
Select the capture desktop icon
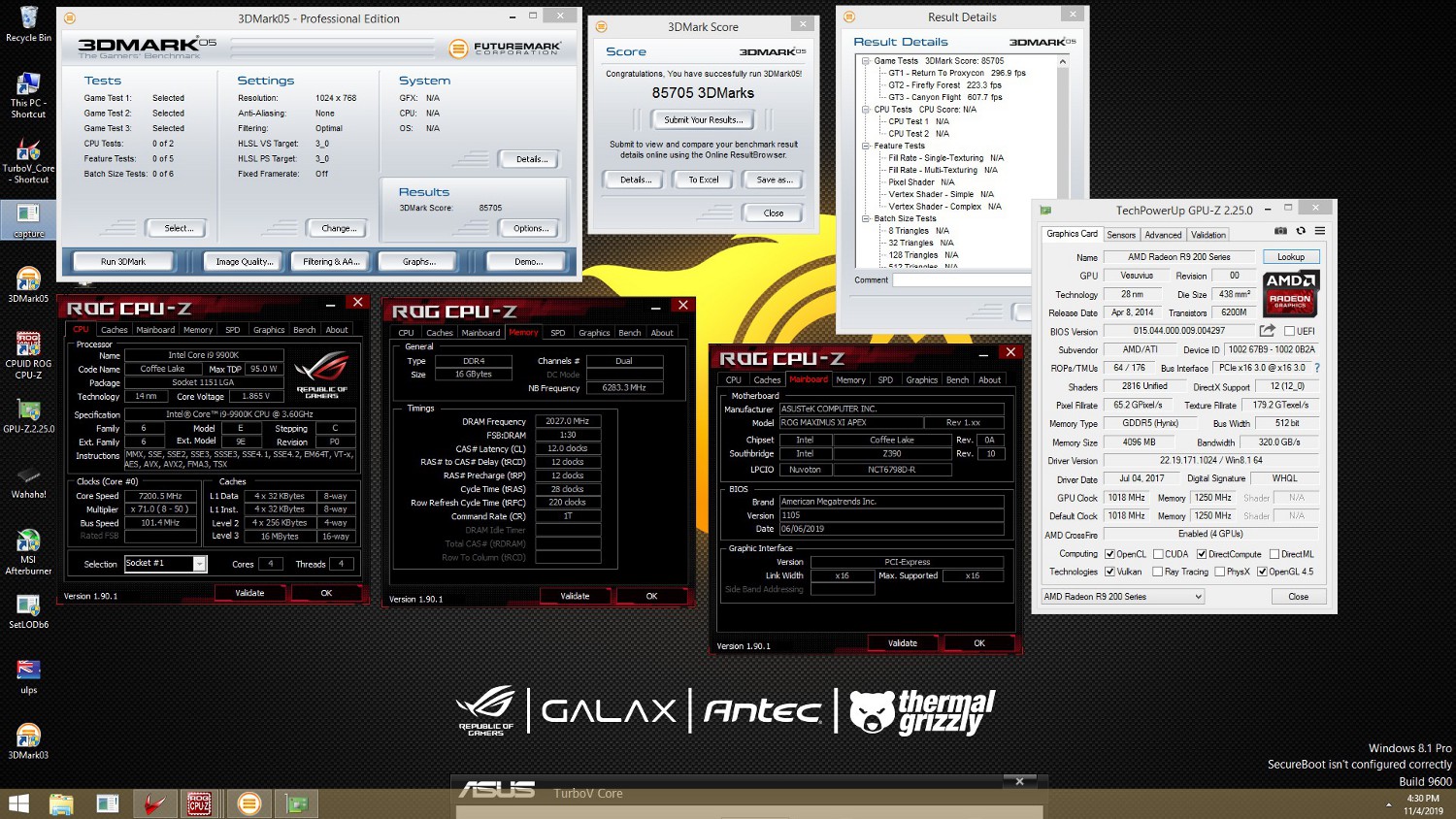pyautogui.click(x=28, y=220)
